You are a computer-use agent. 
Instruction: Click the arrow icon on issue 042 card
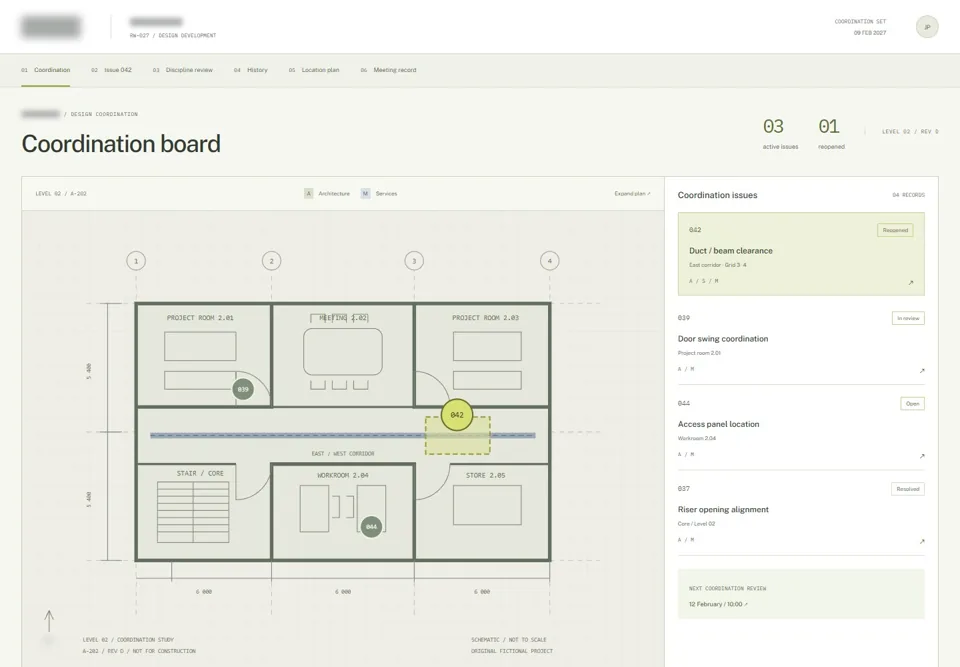point(910,282)
